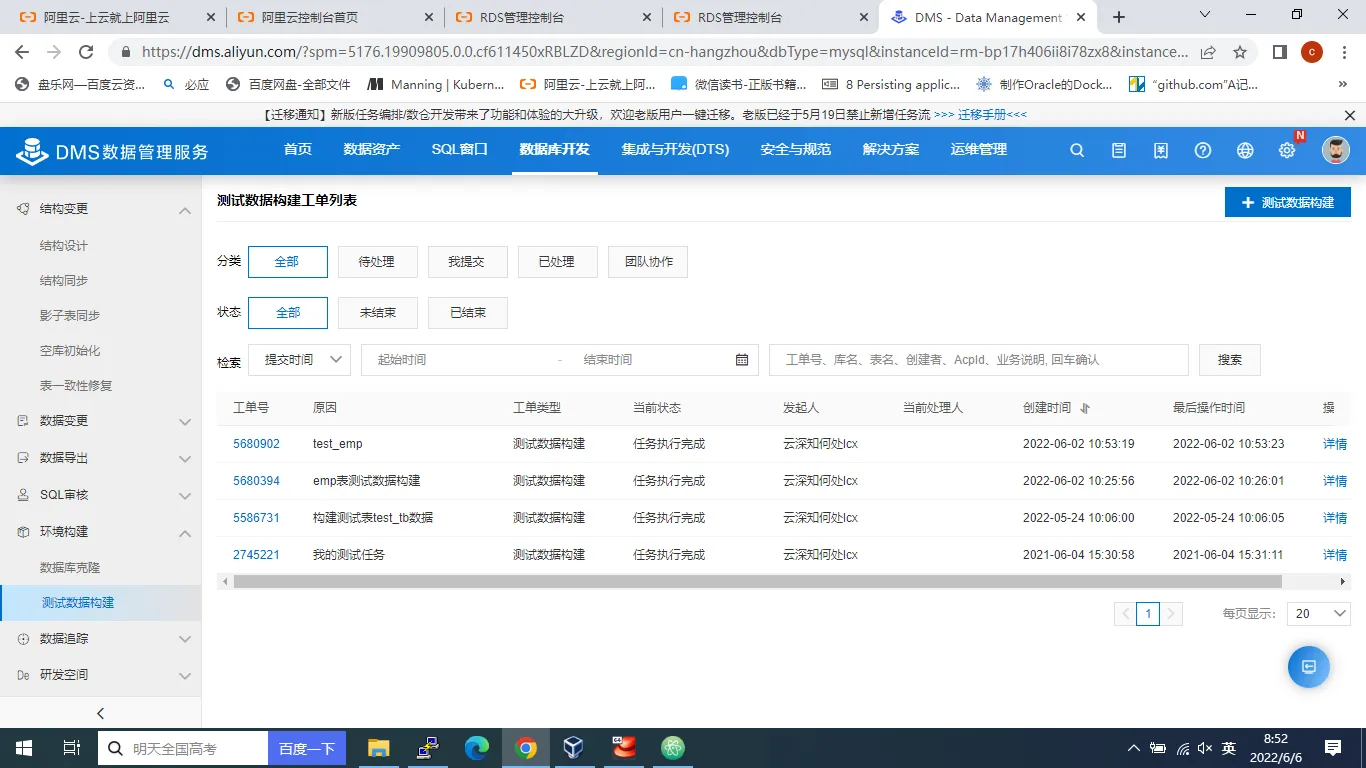Open a new browser tab with plus
The width and height of the screenshot is (1366, 768).
coord(1119,17)
